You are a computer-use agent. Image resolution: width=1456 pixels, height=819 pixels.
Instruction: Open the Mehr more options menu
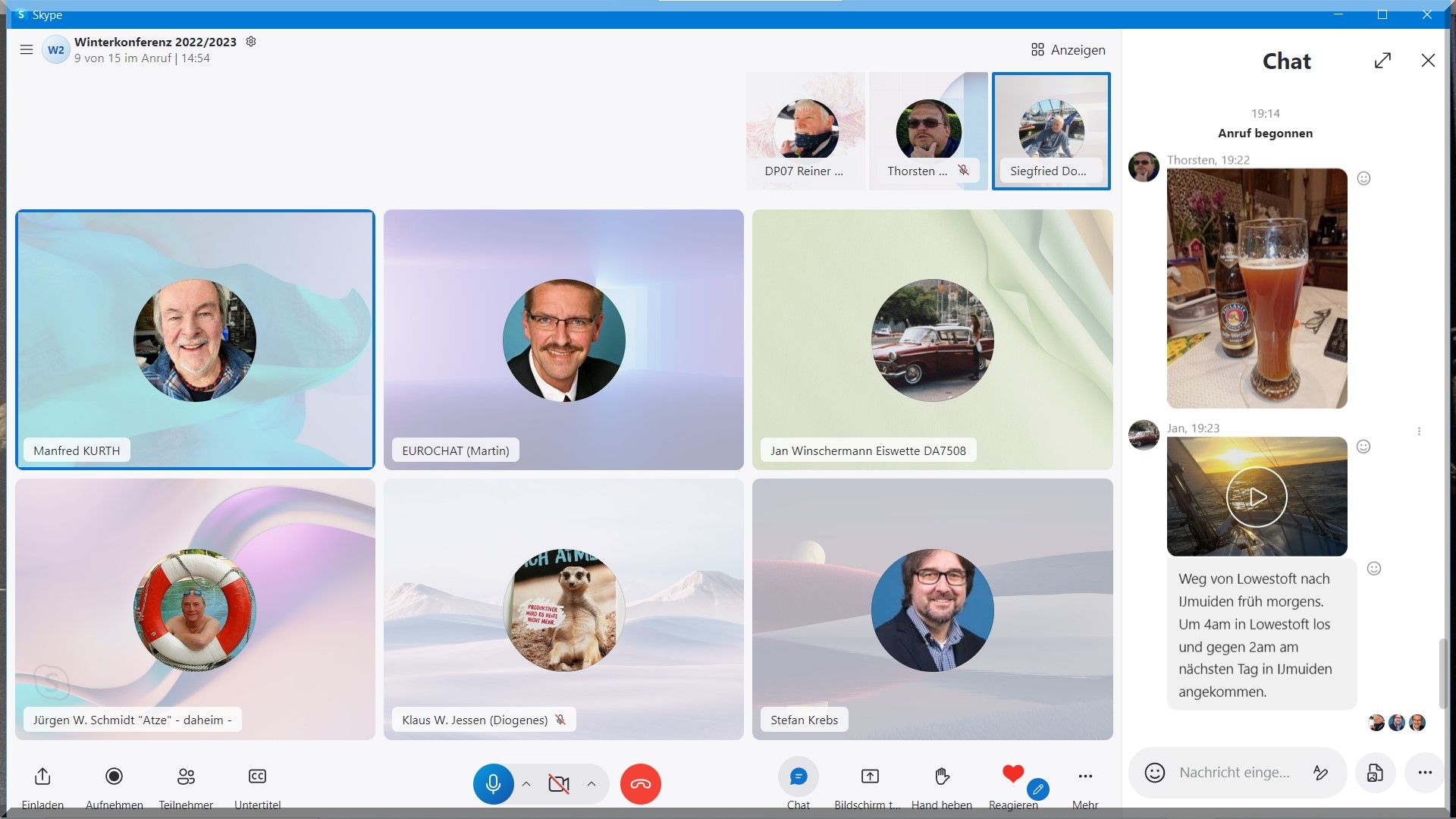click(1085, 777)
